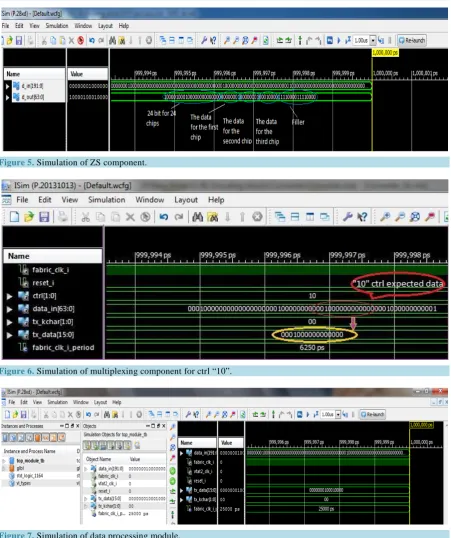
Task: Expand ctrl[1:0] signal in Figure 6
Action: pyautogui.click(x=10, y=296)
